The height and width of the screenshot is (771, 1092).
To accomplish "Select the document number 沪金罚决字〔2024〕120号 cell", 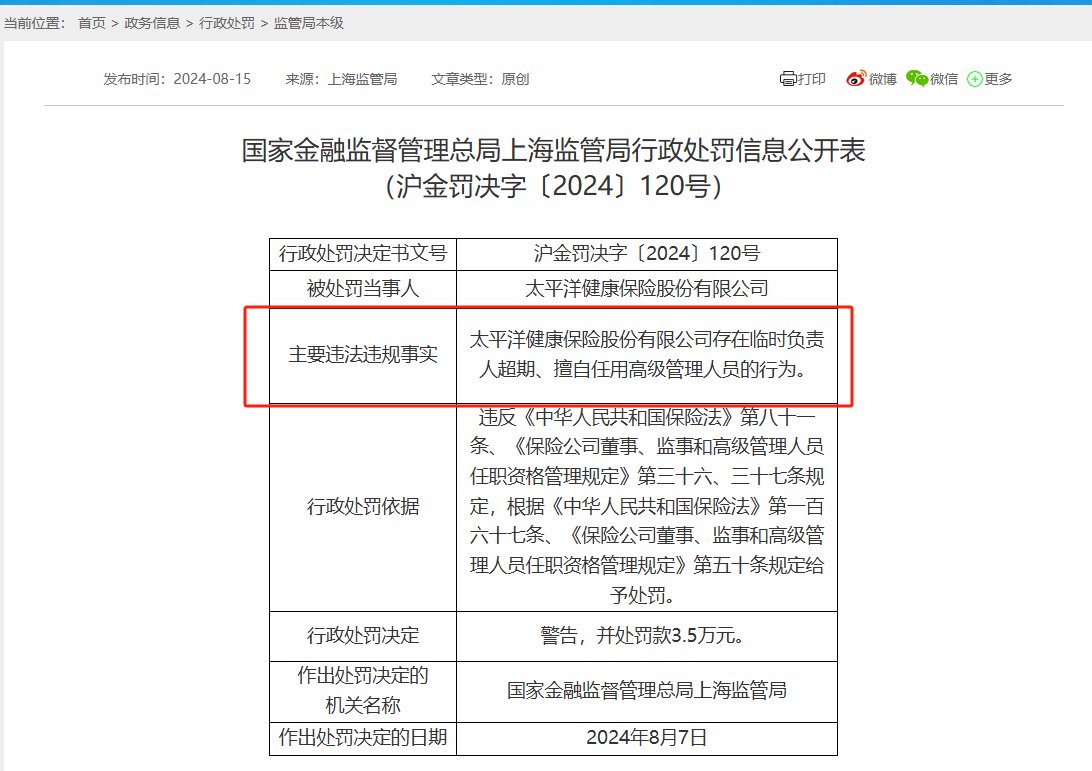I will click(x=647, y=254).
